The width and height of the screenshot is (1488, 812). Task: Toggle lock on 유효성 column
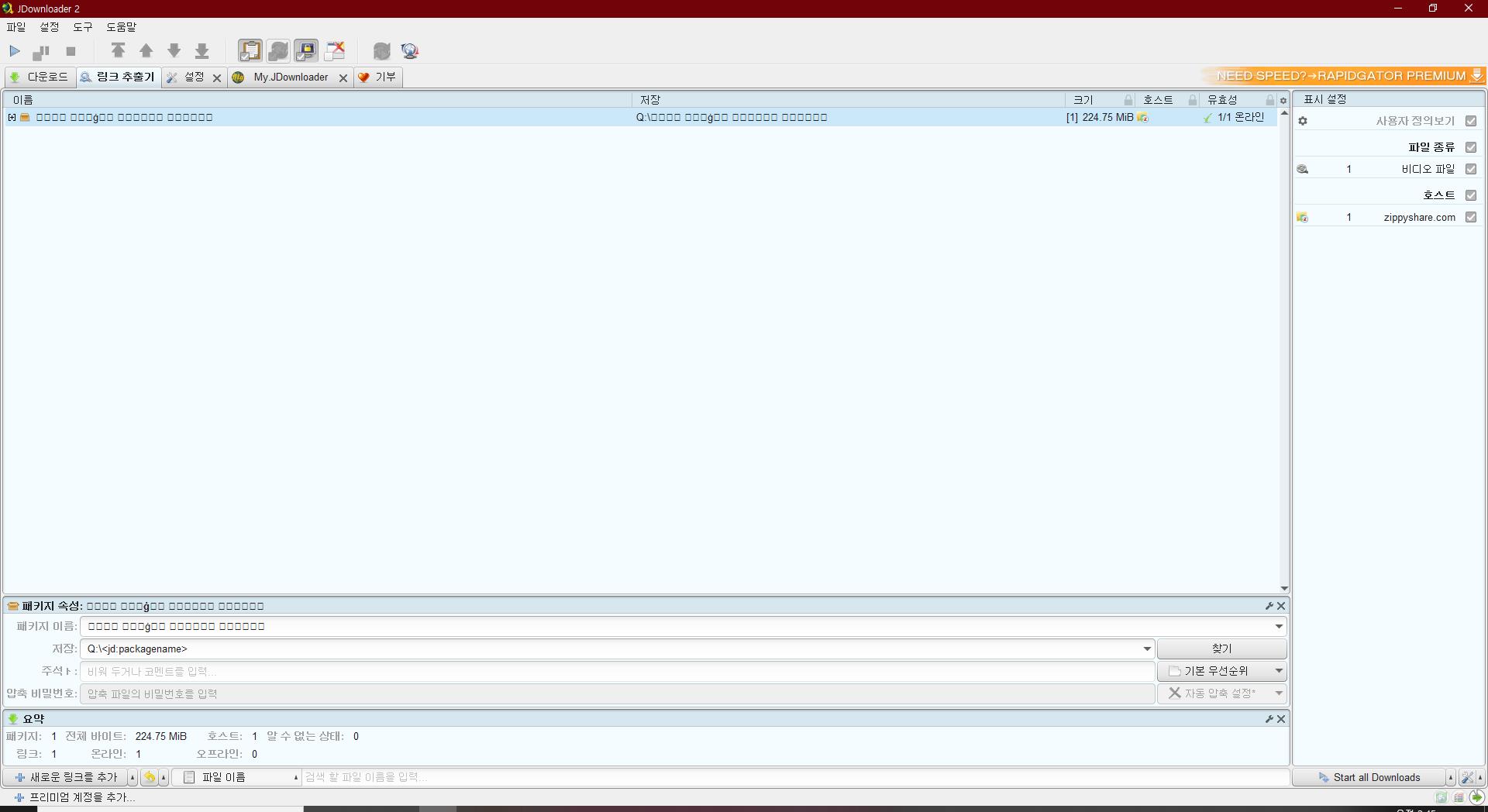[1269, 100]
